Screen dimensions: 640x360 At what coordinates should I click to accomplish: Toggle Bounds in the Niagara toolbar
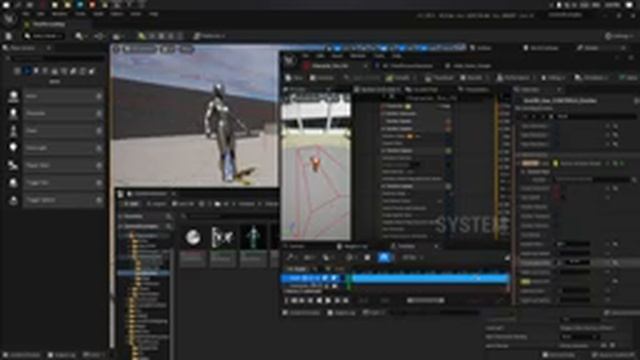click(x=472, y=78)
